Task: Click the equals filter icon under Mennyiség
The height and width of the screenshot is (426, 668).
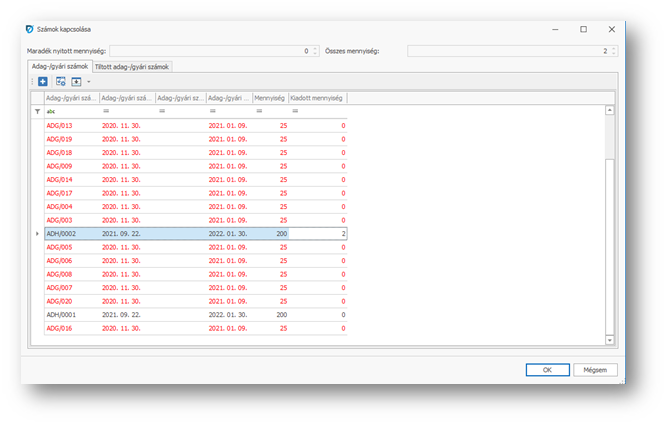Action: [259, 111]
